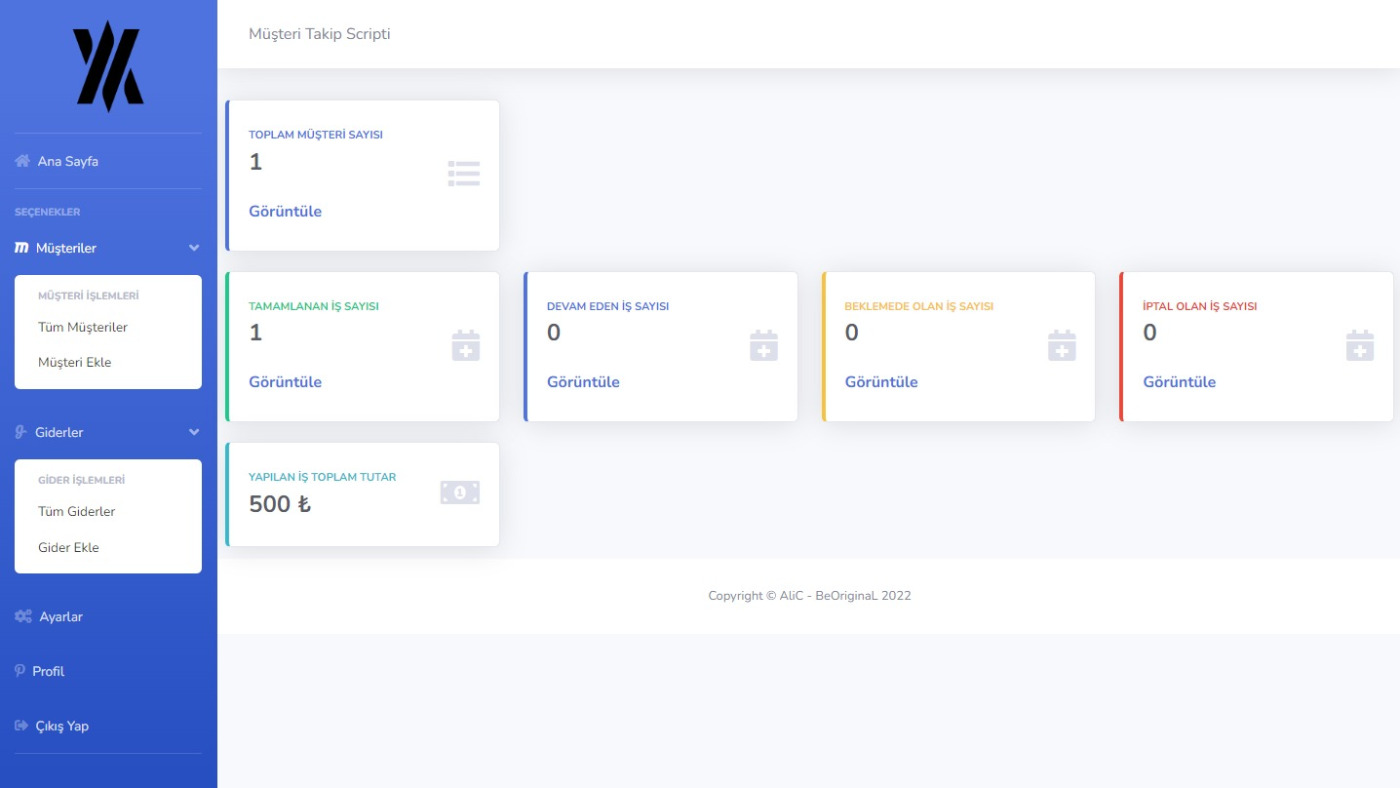Click the gears icon next to Ayarlar
Image resolution: width=1400 pixels, height=788 pixels.
coord(23,617)
